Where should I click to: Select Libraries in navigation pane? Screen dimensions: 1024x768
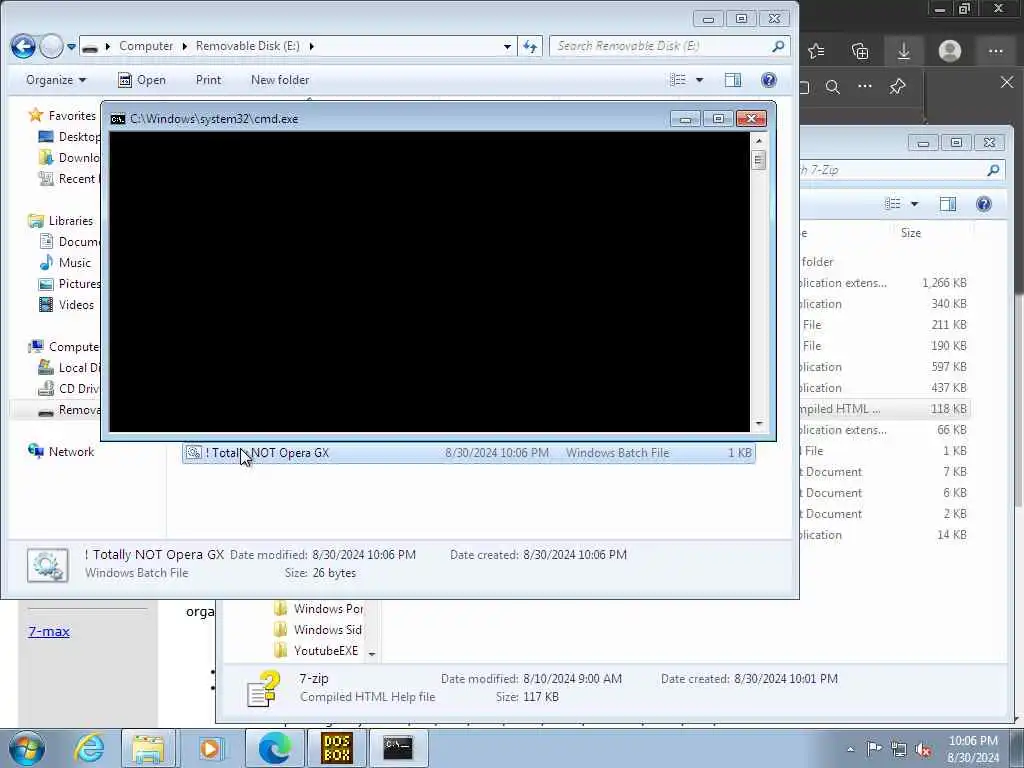61,221
